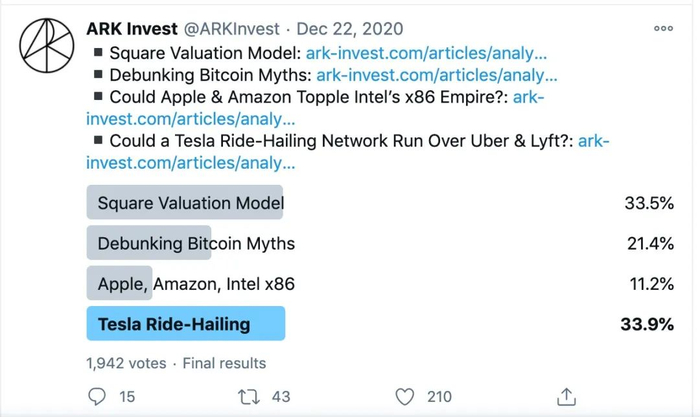
Task: Click the reply speech bubble icon
Action: (97, 397)
